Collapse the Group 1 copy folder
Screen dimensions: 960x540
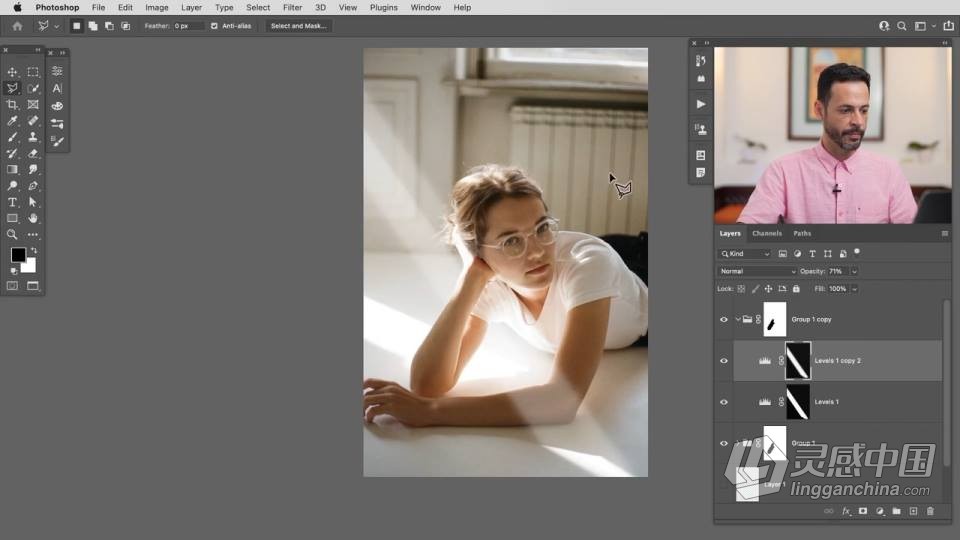click(x=737, y=319)
